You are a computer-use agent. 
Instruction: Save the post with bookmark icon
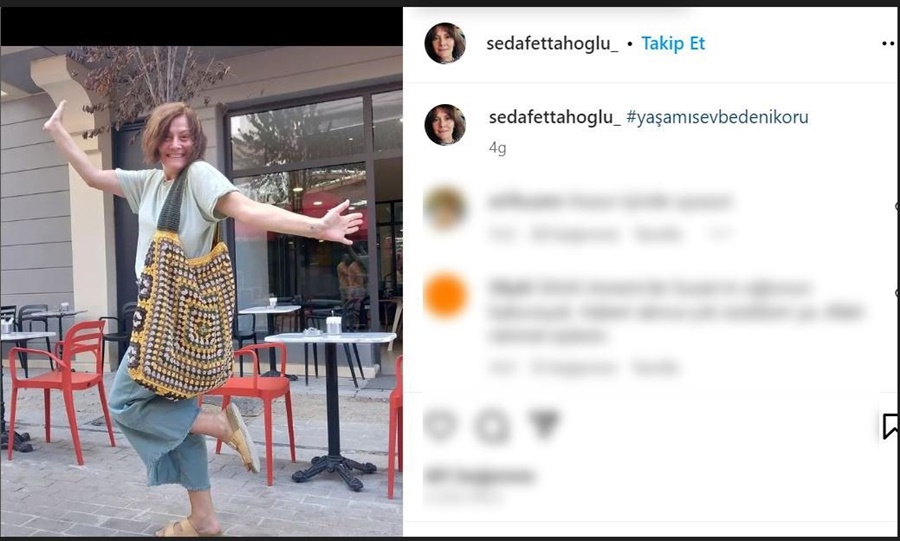pyautogui.click(x=890, y=426)
